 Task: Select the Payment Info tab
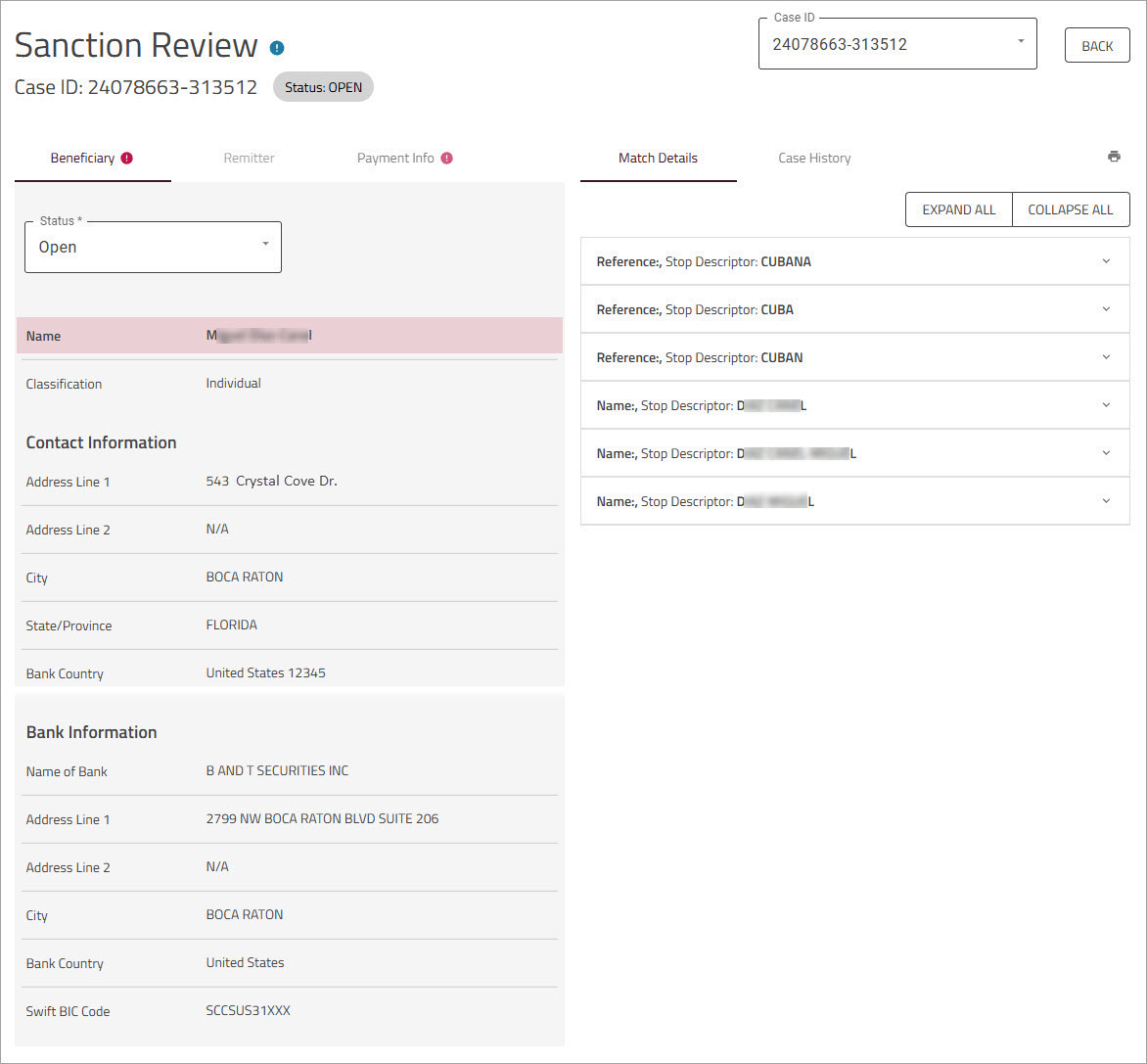pyautogui.click(x=395, y=157)
